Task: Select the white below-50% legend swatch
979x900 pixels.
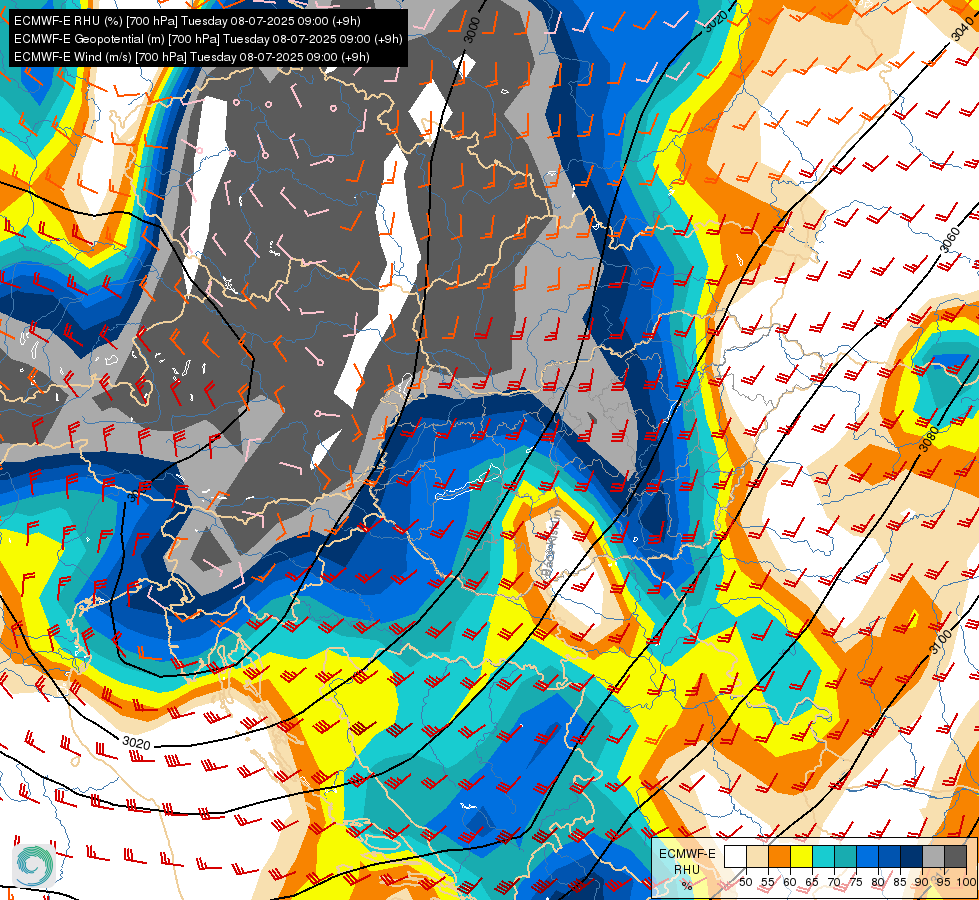Action: coord(735,856)
